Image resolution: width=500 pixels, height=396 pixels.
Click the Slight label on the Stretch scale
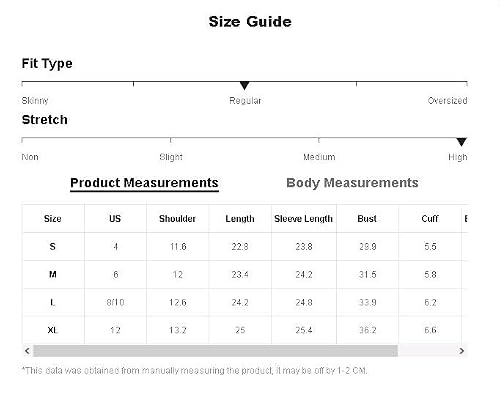tap(171, 157)
